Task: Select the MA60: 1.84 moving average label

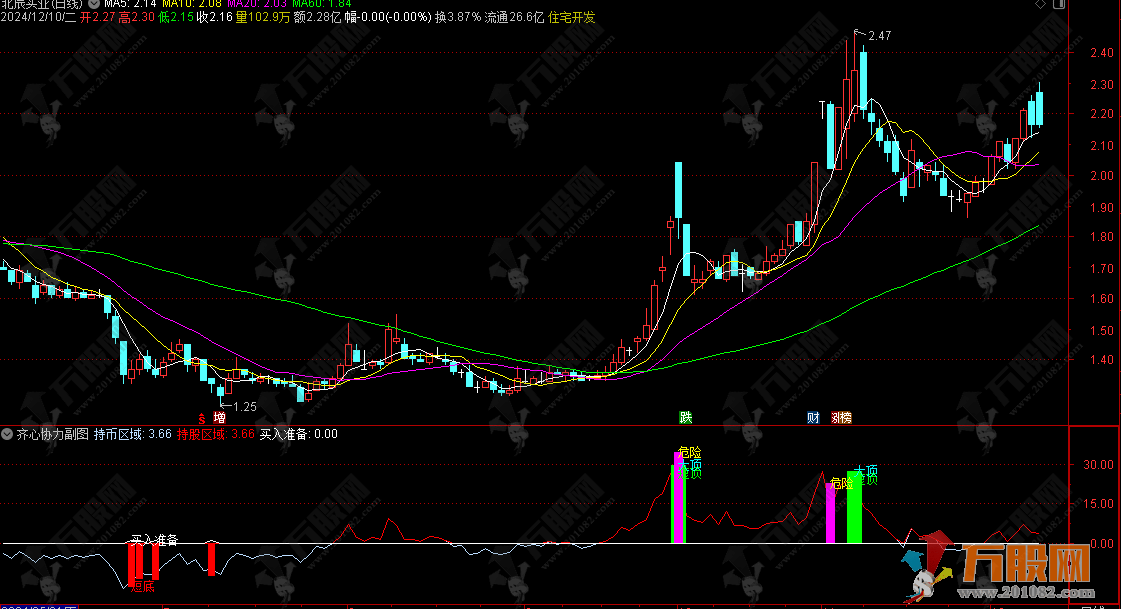Action: tap(322, 4)
